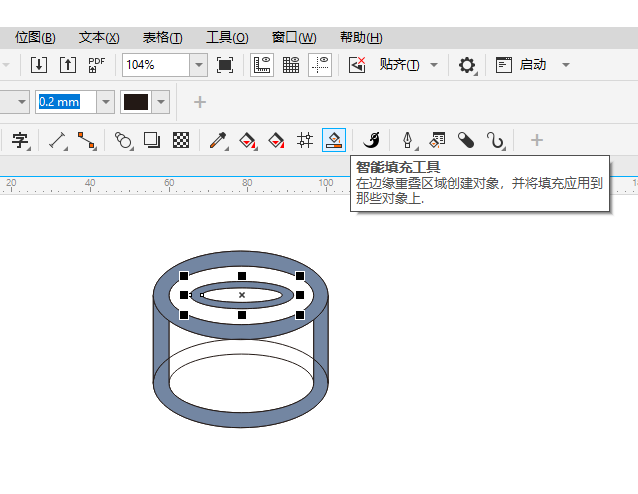Select the Connector tool
Image resolution: width=638 pixels, height=494 pixels.
[86, 140]
